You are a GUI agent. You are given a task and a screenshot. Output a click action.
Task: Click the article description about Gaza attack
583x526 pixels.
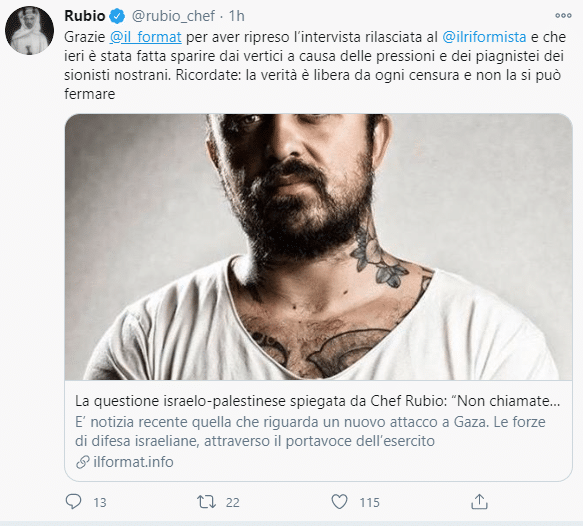tap(310, 432)
